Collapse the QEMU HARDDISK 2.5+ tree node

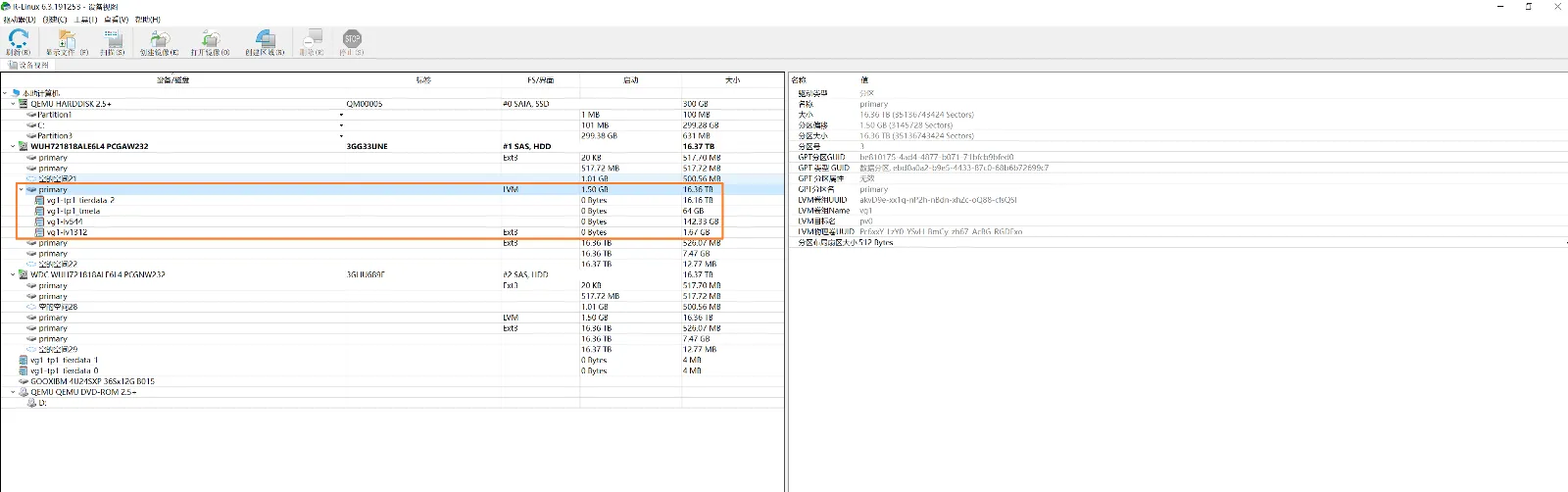click(13, 104)
